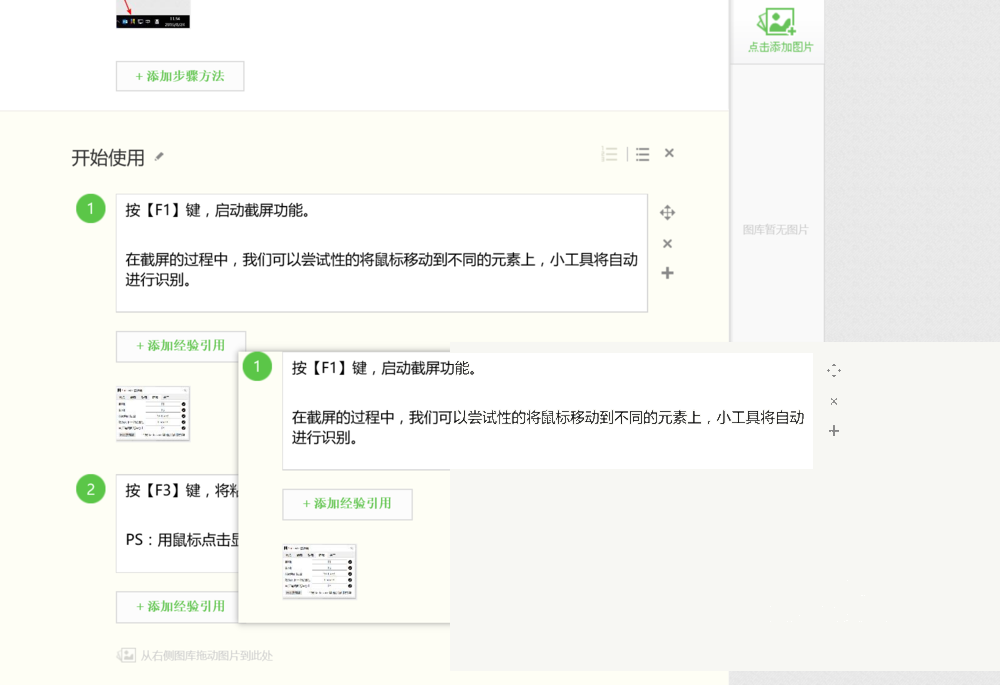
Task: Open the image thumbnail under step 1 in main editor
Action: click(153, 413)
